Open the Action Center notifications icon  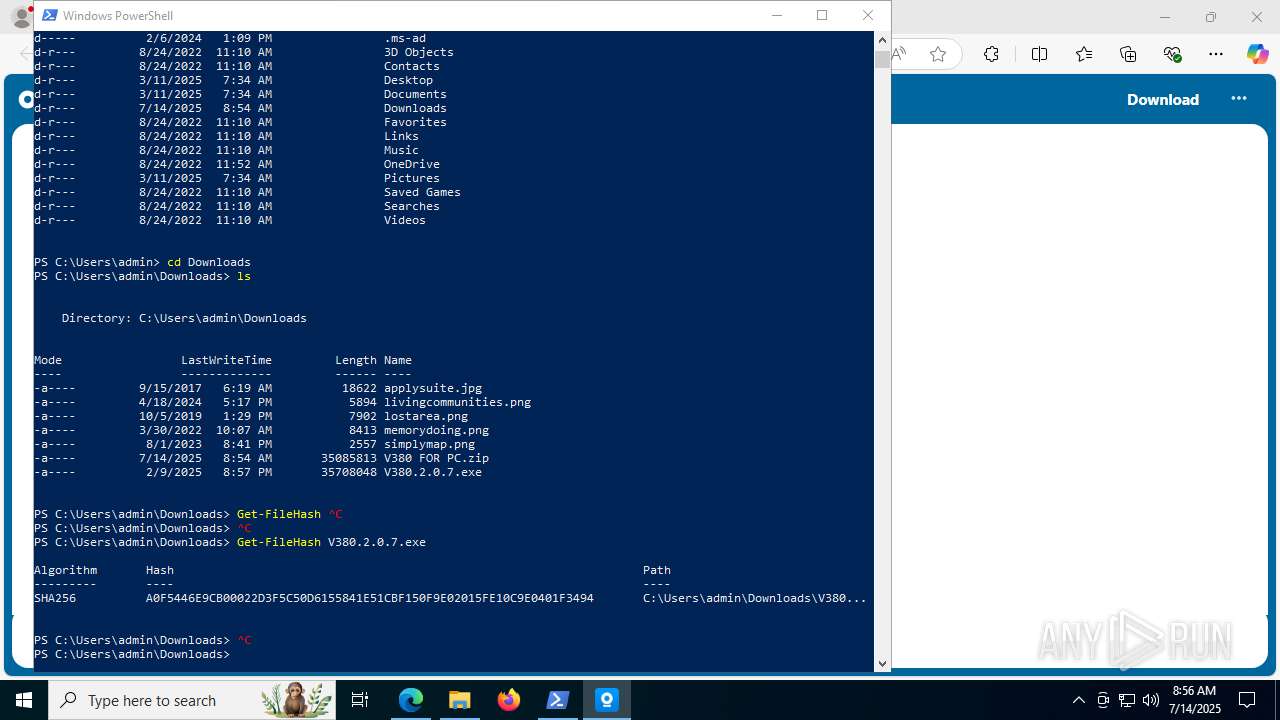[1247, 700]
